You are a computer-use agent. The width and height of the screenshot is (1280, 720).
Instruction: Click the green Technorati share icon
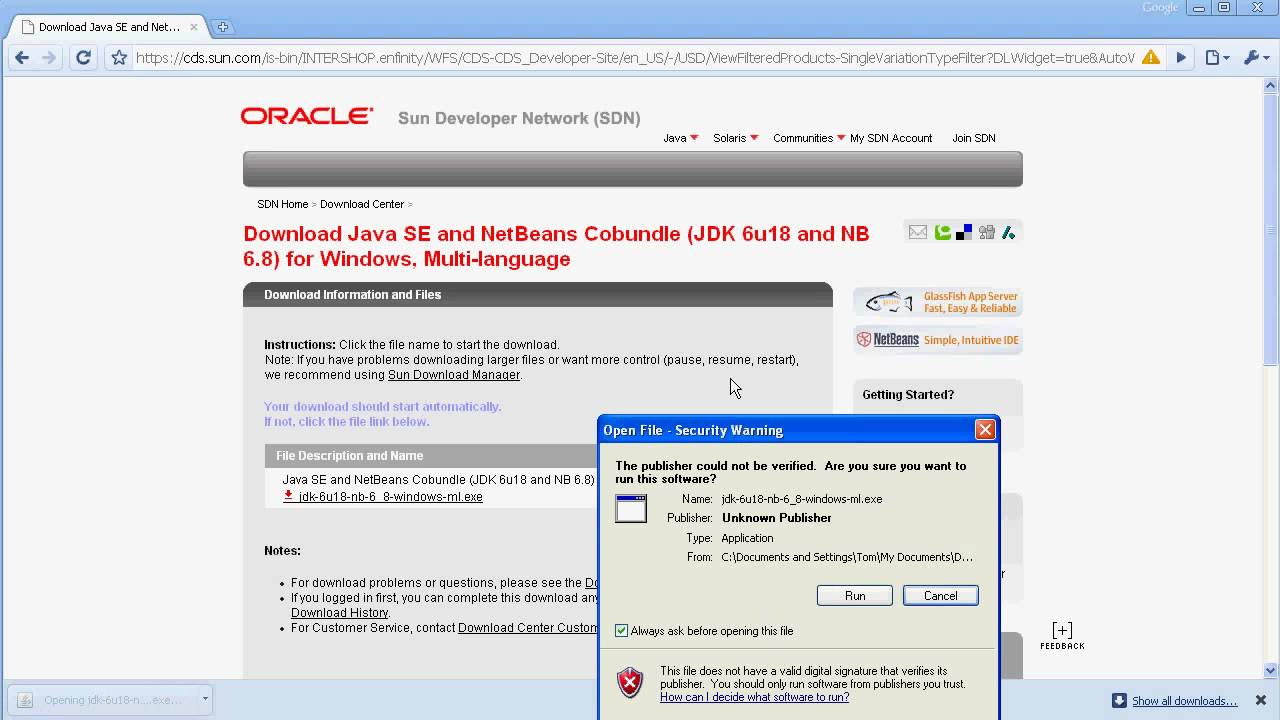coord(942,232)
